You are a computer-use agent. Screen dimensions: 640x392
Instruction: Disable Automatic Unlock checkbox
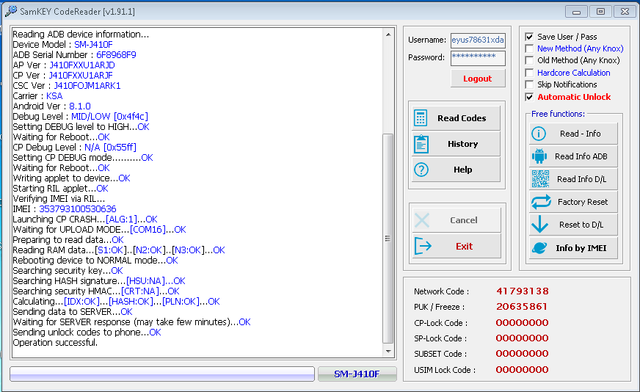click(529, 97)
